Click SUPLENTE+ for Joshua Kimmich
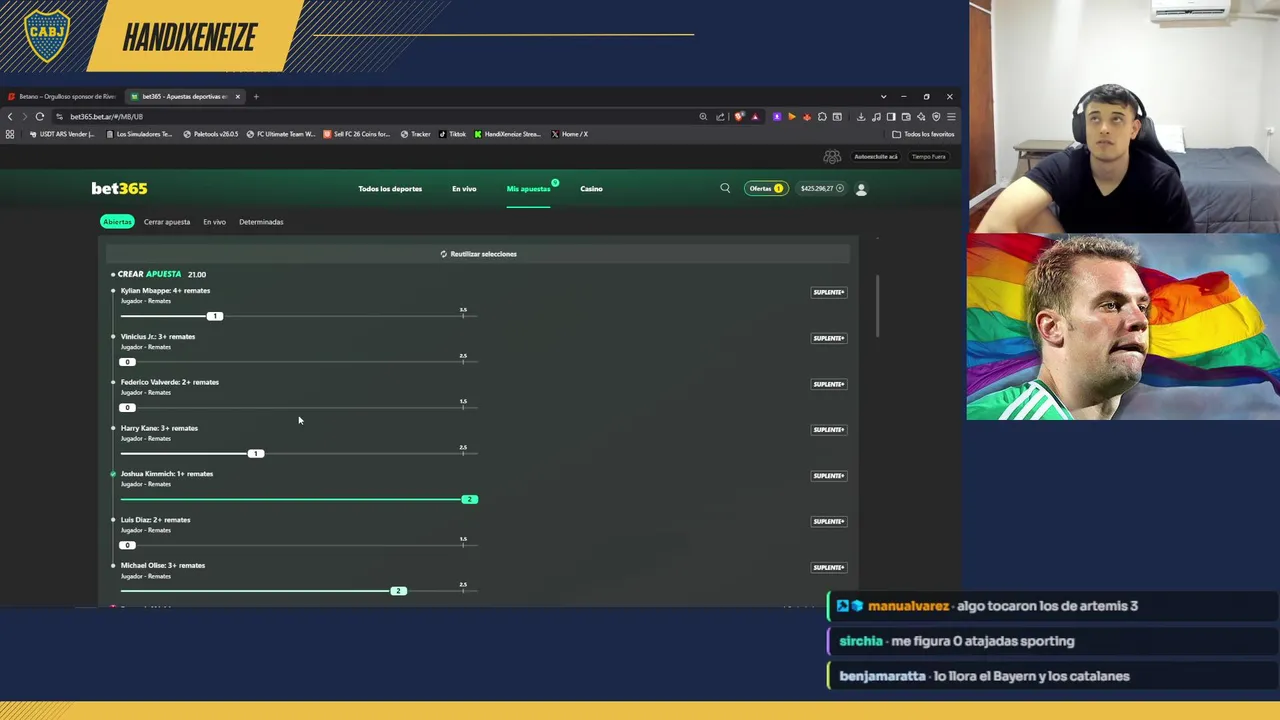Viewport: 1280px width, 720px height. coord(828,476)
